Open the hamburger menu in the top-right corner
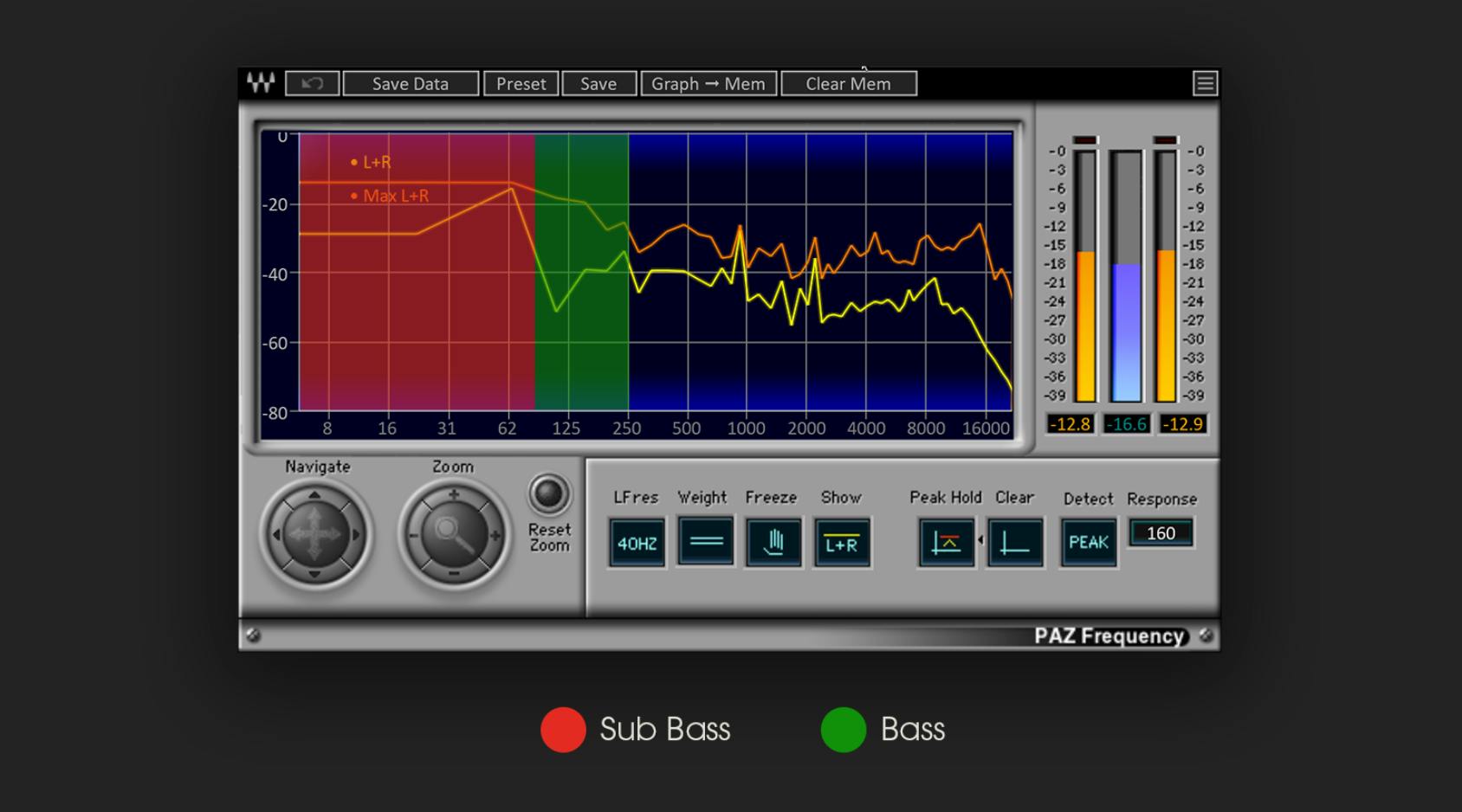The width and height of the screenshot is (1462, 812). 1205,83
